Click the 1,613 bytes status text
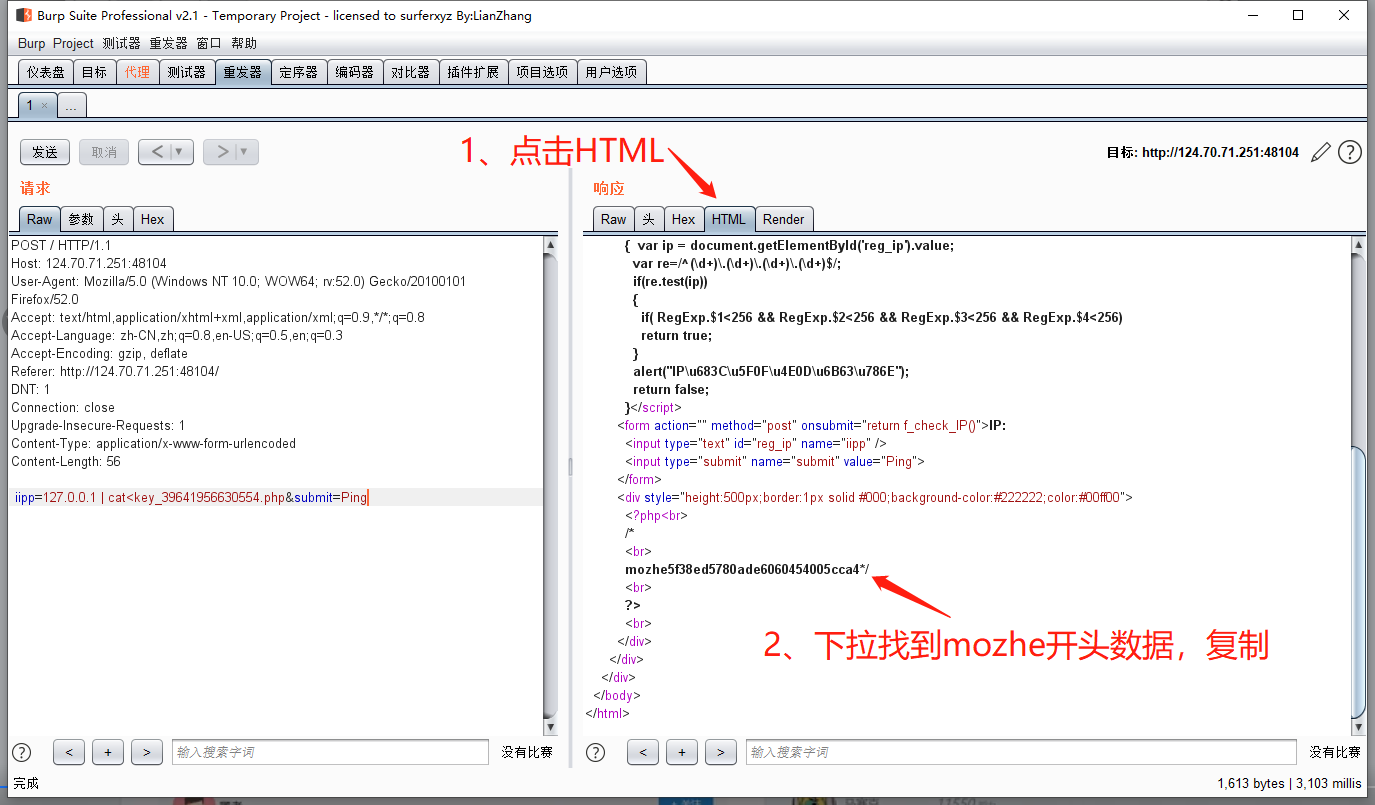This screenshot has width=1375, height=805. (x=1251, y=783)
